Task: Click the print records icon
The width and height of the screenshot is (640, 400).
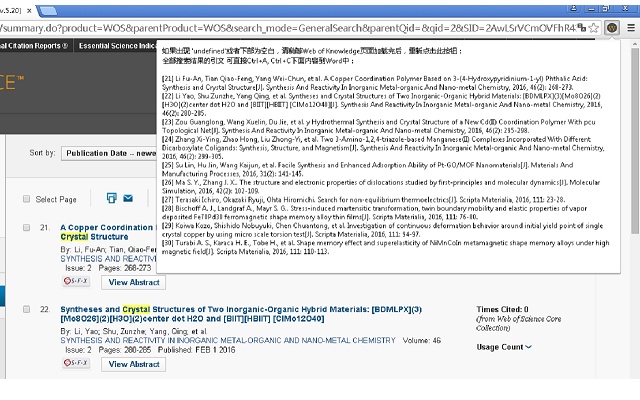Action: 111,198
